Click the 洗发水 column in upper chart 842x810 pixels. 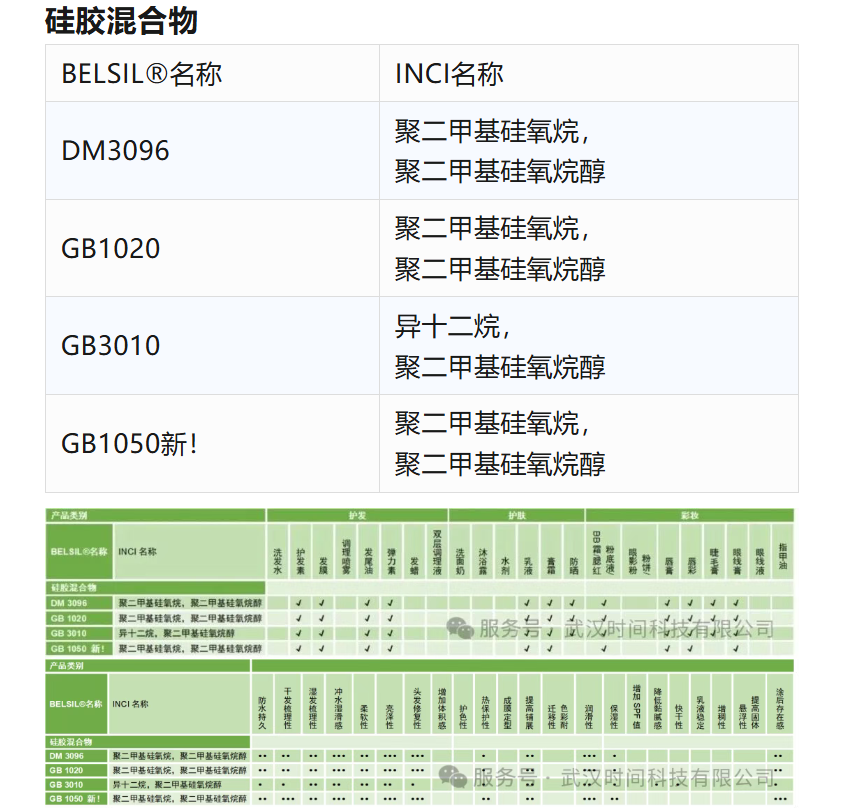[277, 560]
